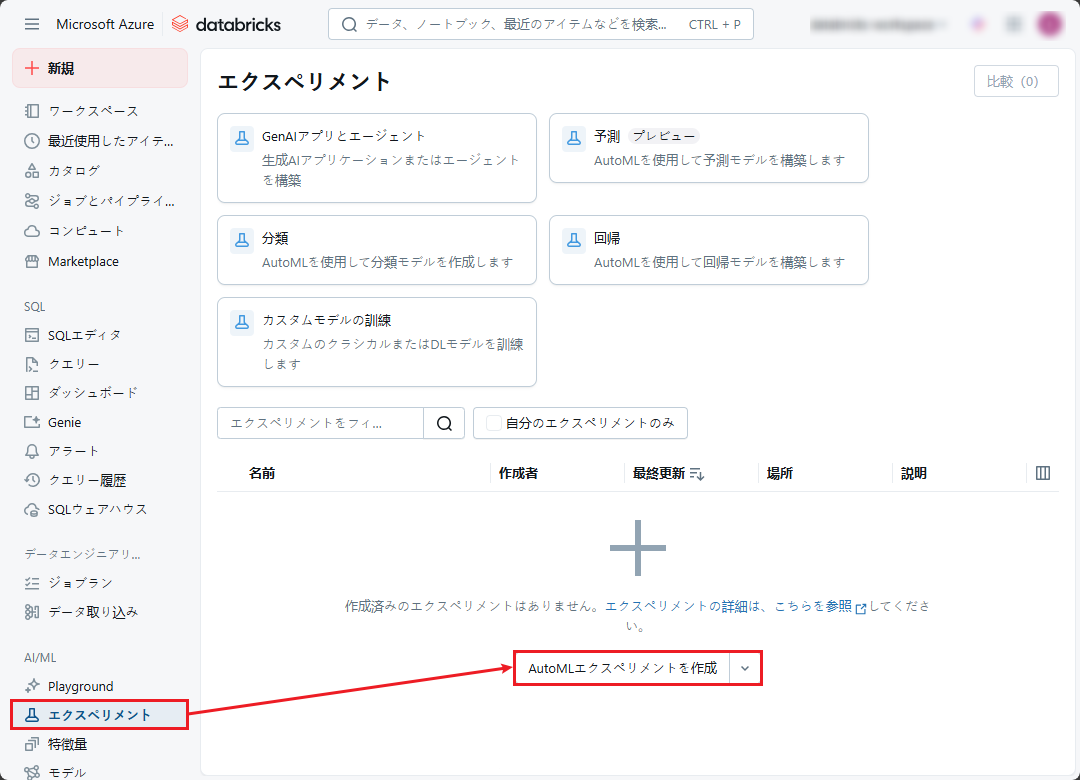Select 特徴量 in the AI/ML section
1080x780 pixels.
click(67, 744)
